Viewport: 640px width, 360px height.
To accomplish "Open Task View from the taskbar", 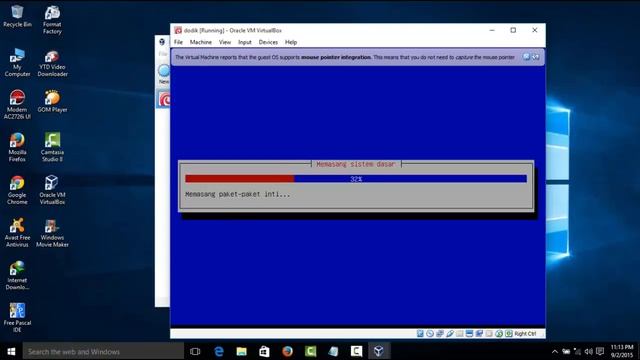I will (195, 351).
